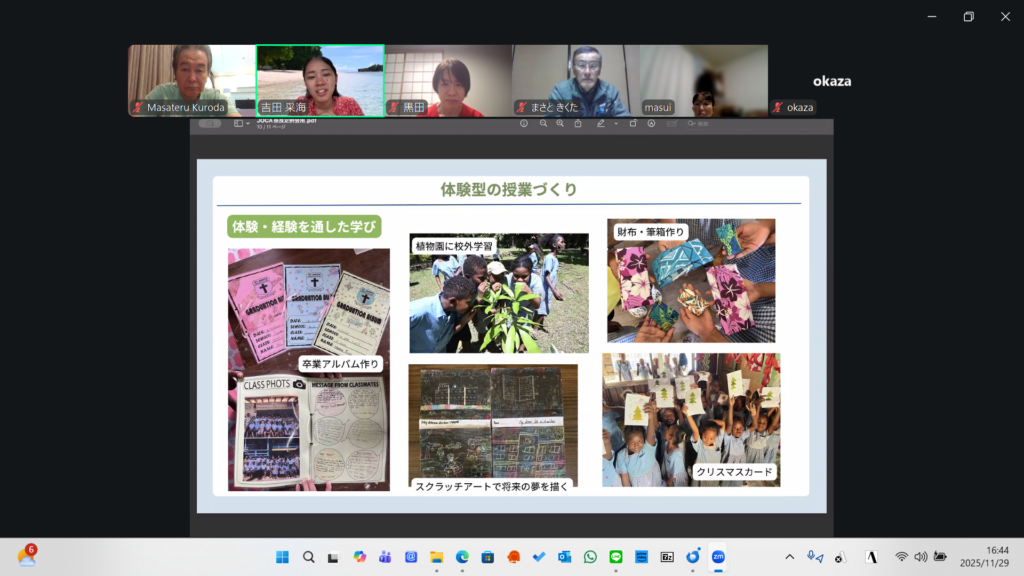Open the sidebar view options dropdown arrow

coord(249,124)
